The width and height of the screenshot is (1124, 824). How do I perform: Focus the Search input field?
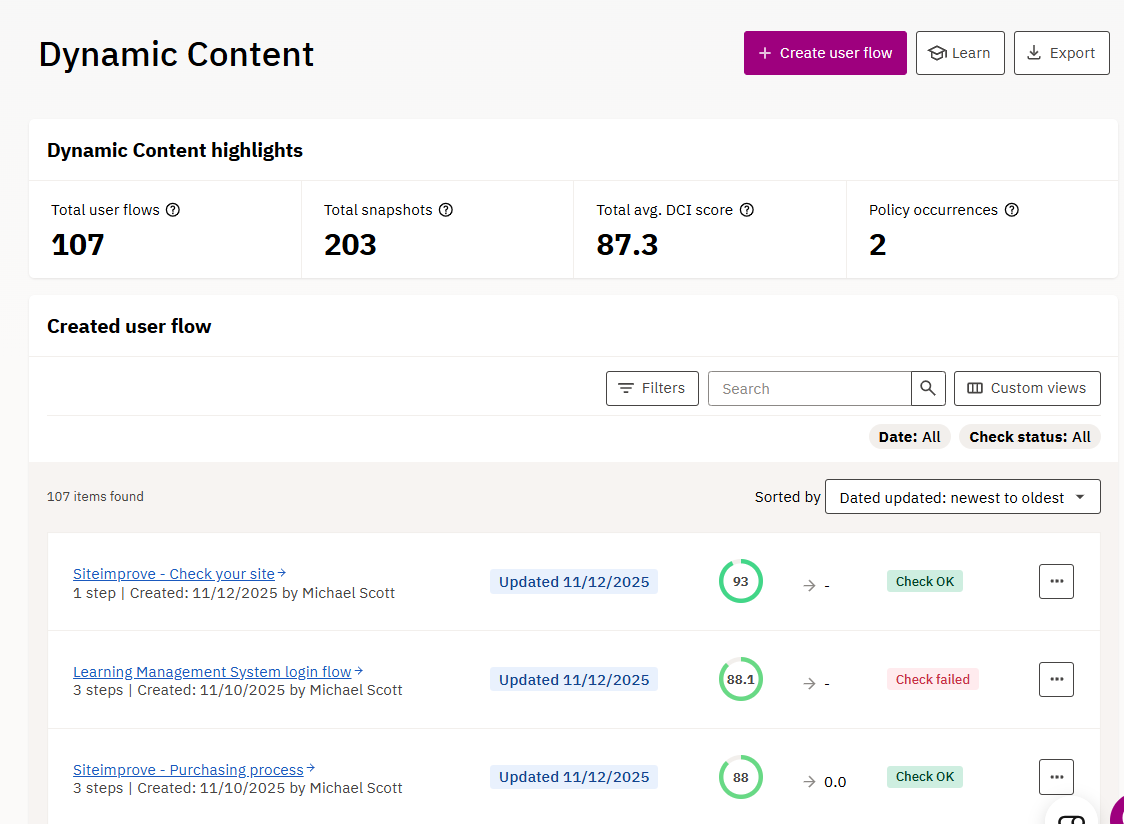pos(809,388)
